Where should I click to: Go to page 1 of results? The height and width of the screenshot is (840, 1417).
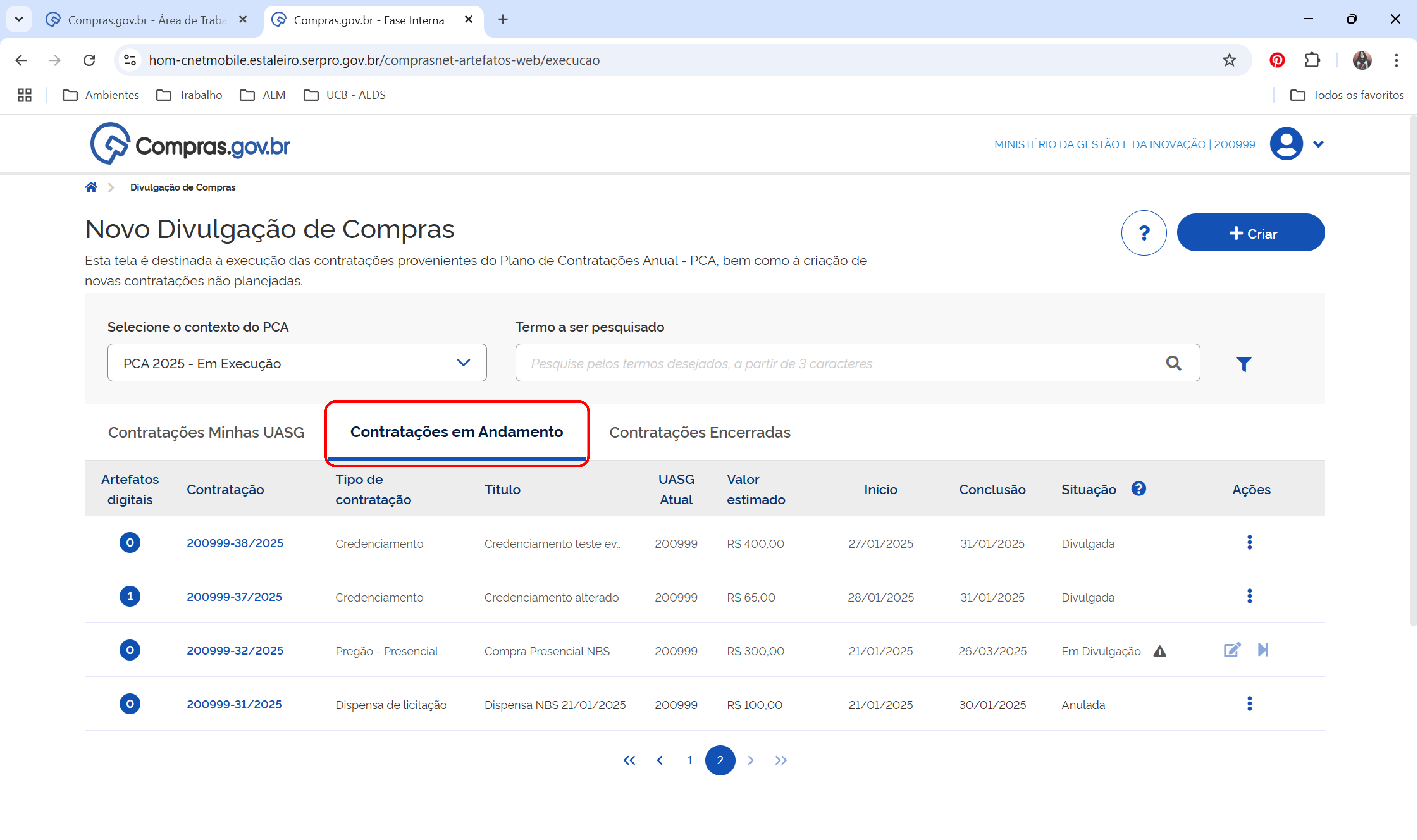pyautogui.click(x=690, y=760)
